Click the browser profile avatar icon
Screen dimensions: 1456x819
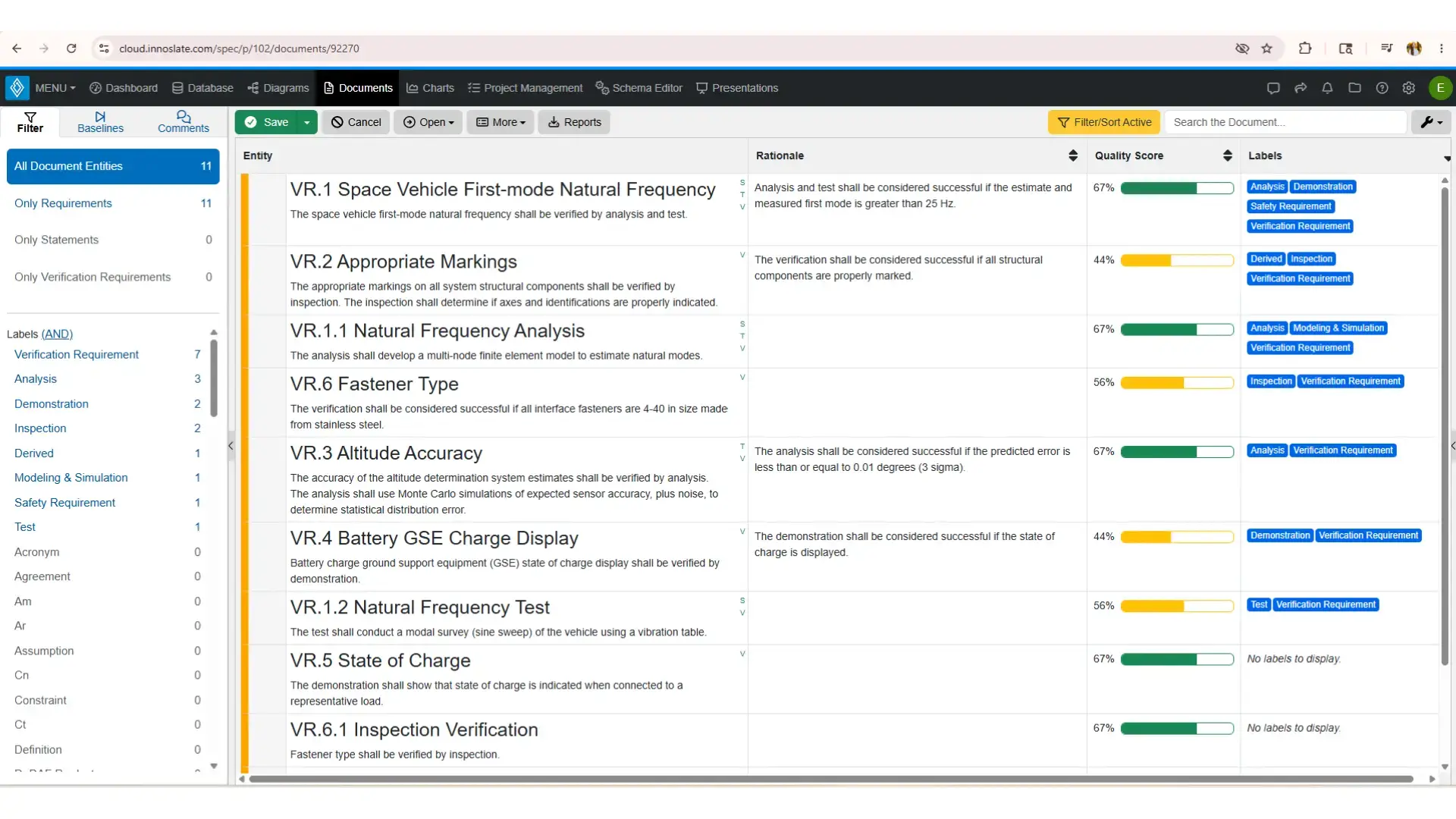click(1414, 49)
